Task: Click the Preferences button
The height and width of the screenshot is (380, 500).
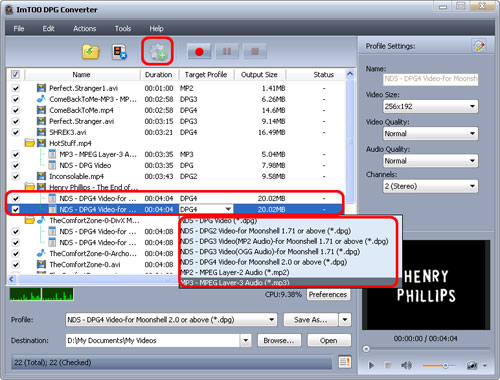Action: [328, 294]
